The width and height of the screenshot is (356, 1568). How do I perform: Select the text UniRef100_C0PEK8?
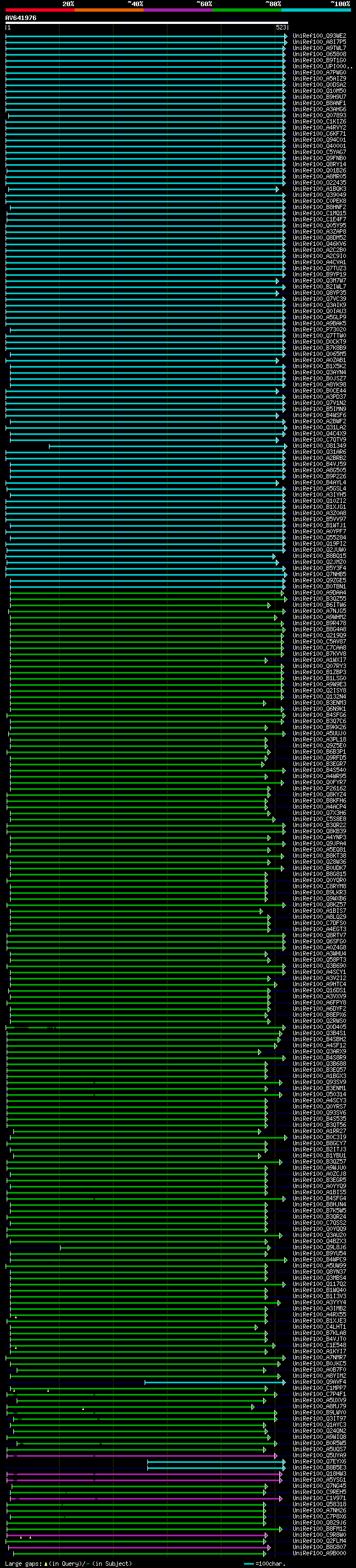point(319,201)
